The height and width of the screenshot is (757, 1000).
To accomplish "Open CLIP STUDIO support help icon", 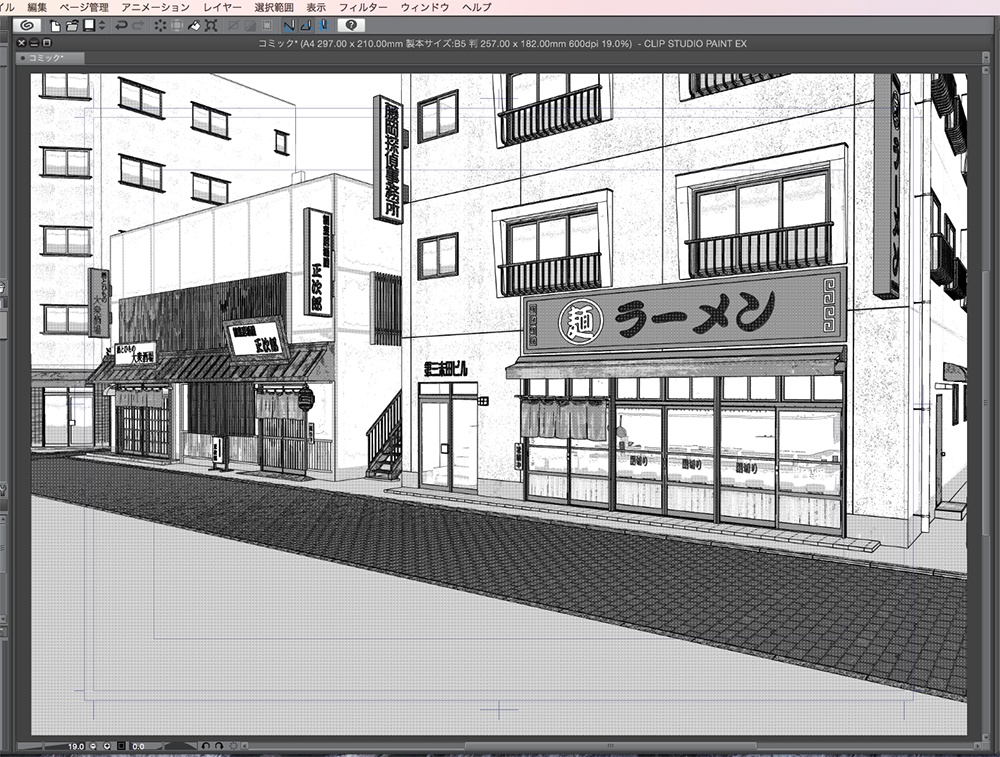I will [351, 26].
